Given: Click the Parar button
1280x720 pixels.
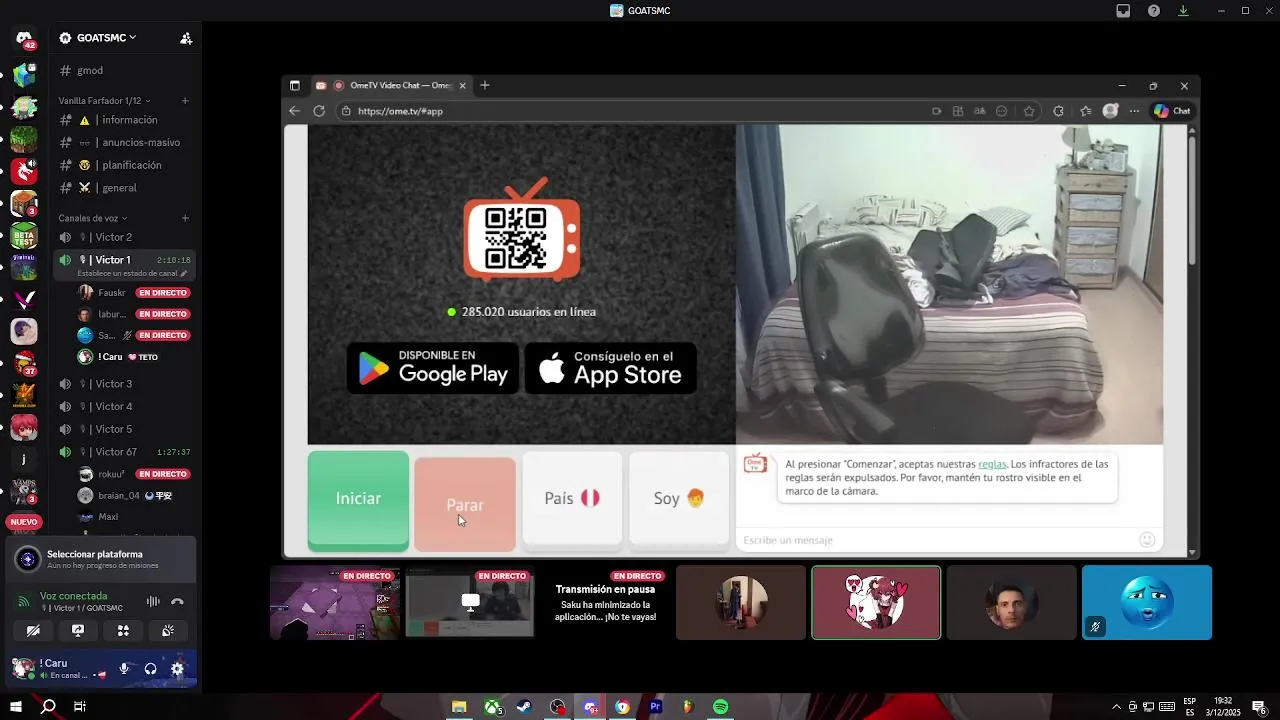Looking at the screenshot, I should tap(465, 504).
